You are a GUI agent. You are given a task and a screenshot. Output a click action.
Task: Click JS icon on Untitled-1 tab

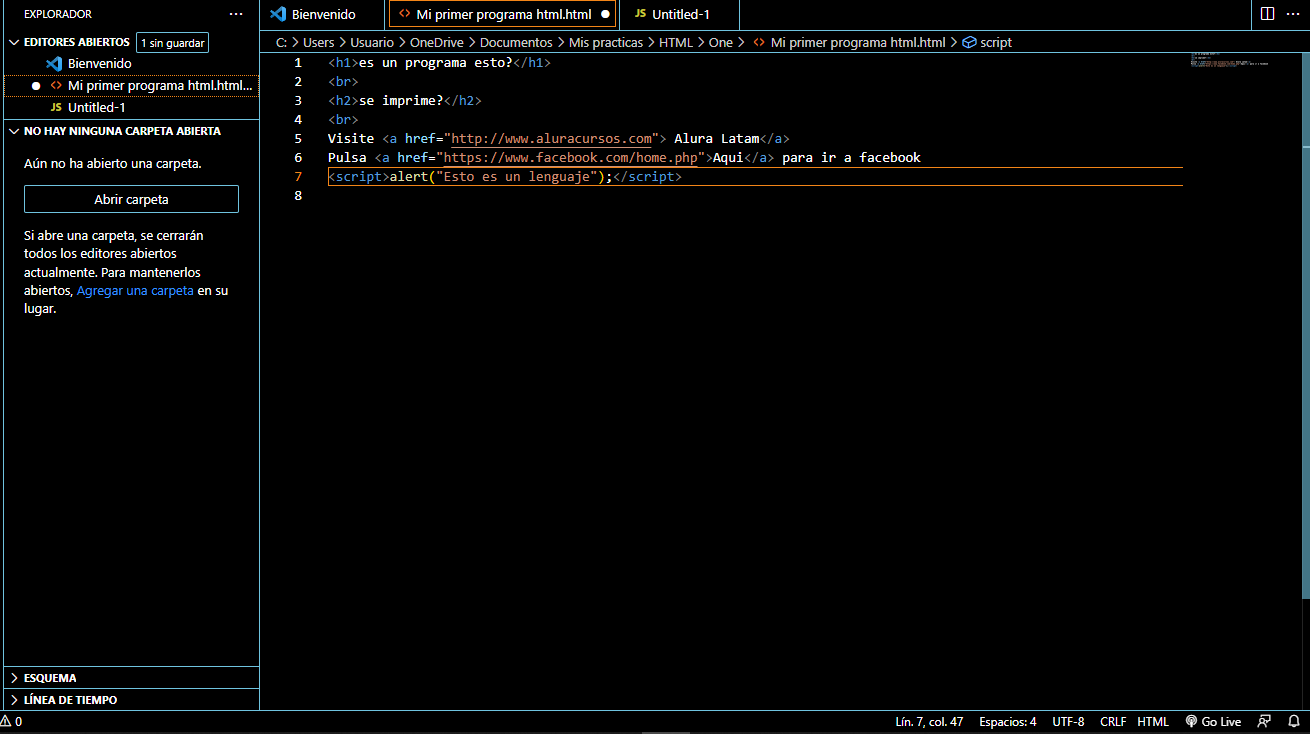click(x=640, y=15)
